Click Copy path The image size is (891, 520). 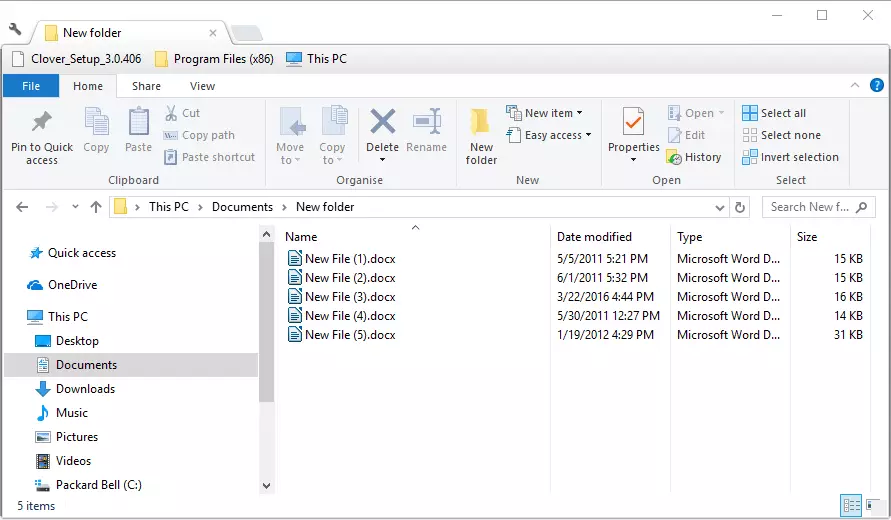pyautogui.click(x=199, y=135)
